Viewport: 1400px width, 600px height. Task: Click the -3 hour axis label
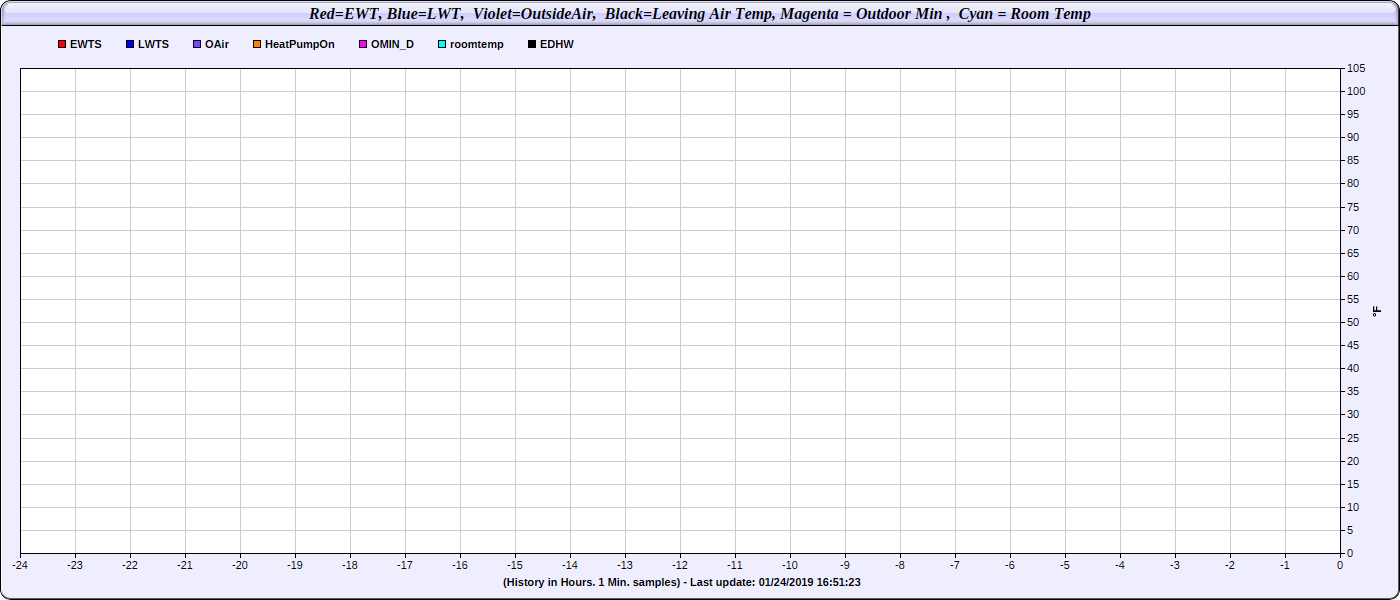click(x=1175, y=565)
